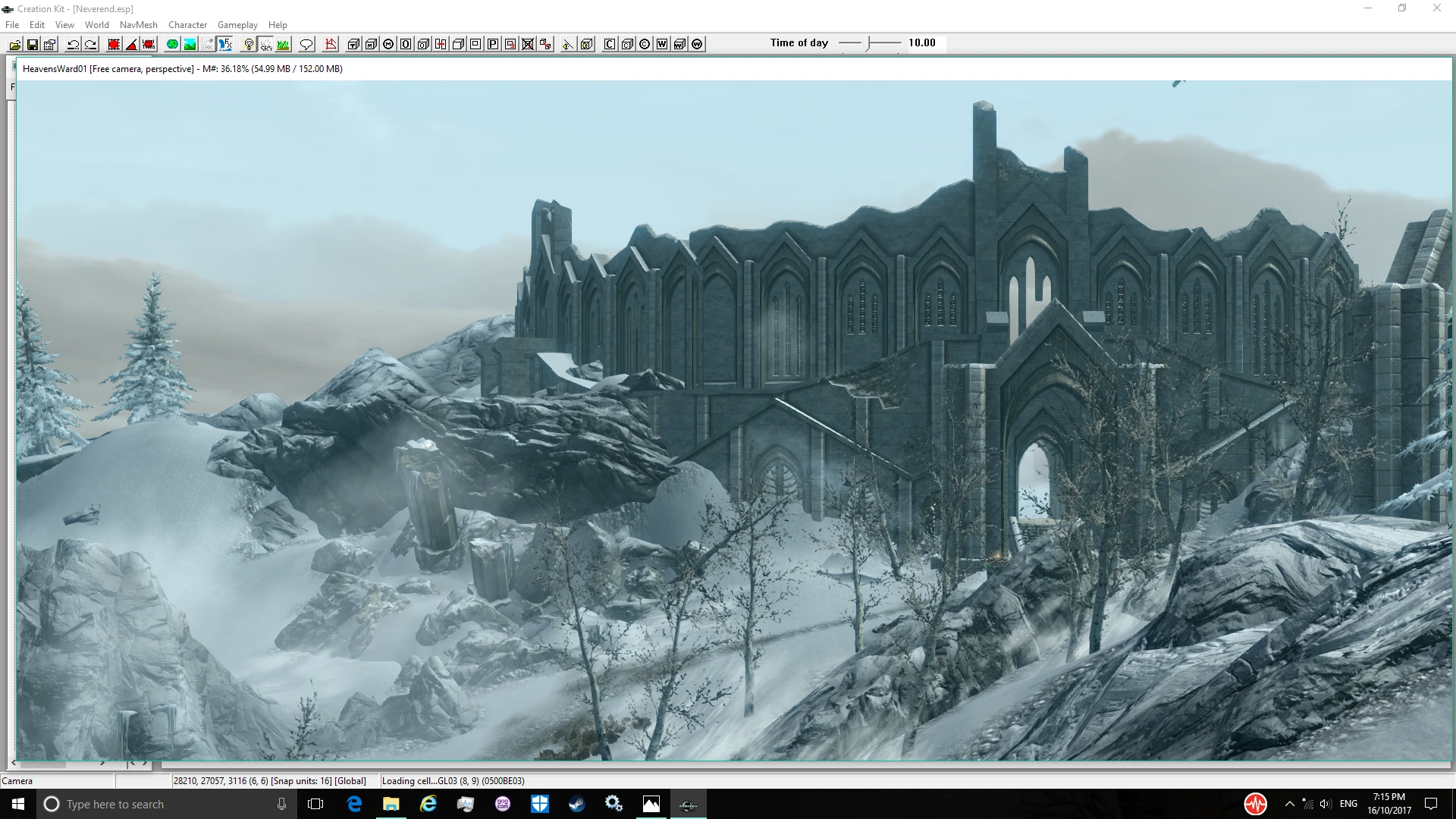Open the NavMesh menu
The height and width of the screenshot is (819, 1456).
(x=139, y=25)
